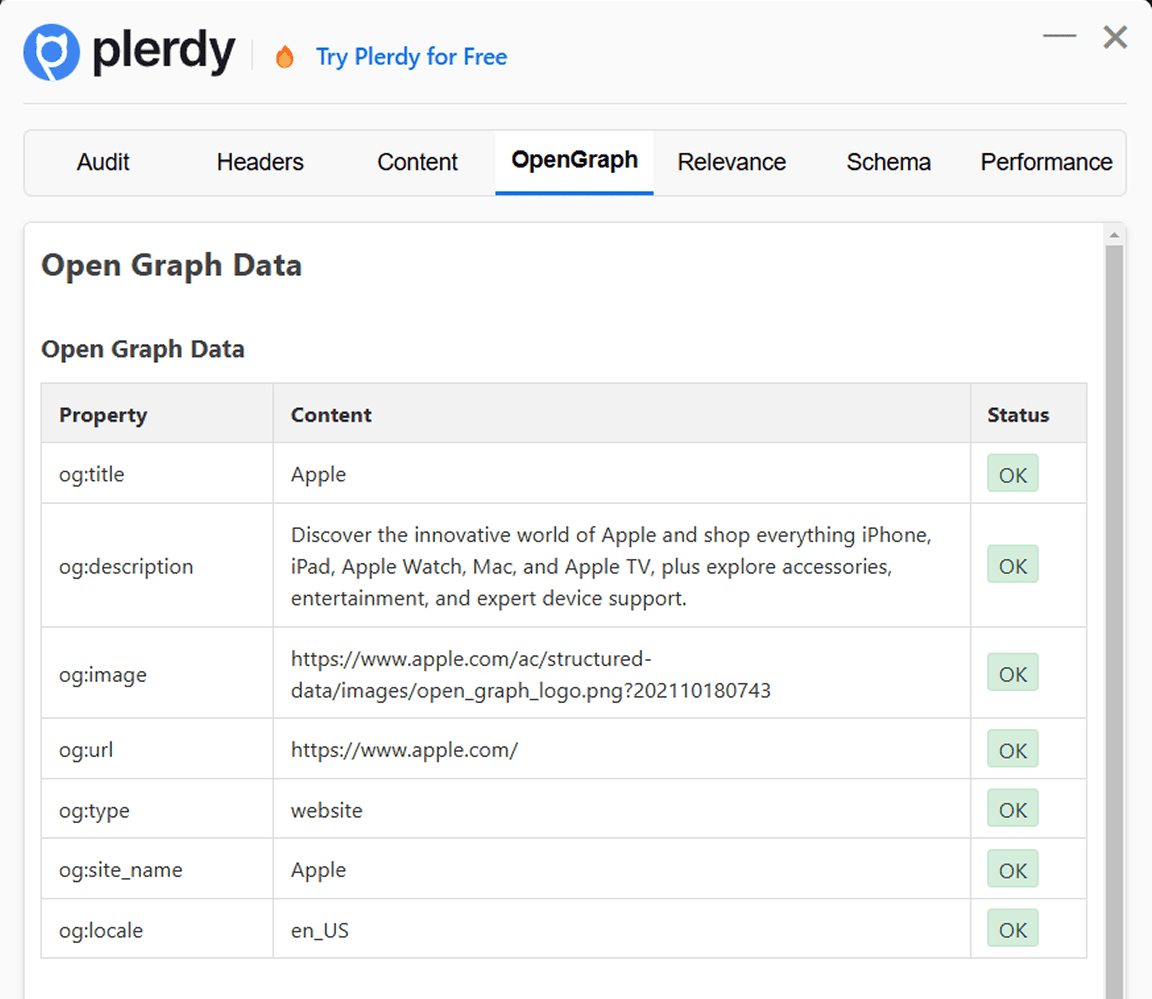Click the OK status badge for og:url
The height and width of the screenshot is (999, 1152).
tap(1012, 749)
